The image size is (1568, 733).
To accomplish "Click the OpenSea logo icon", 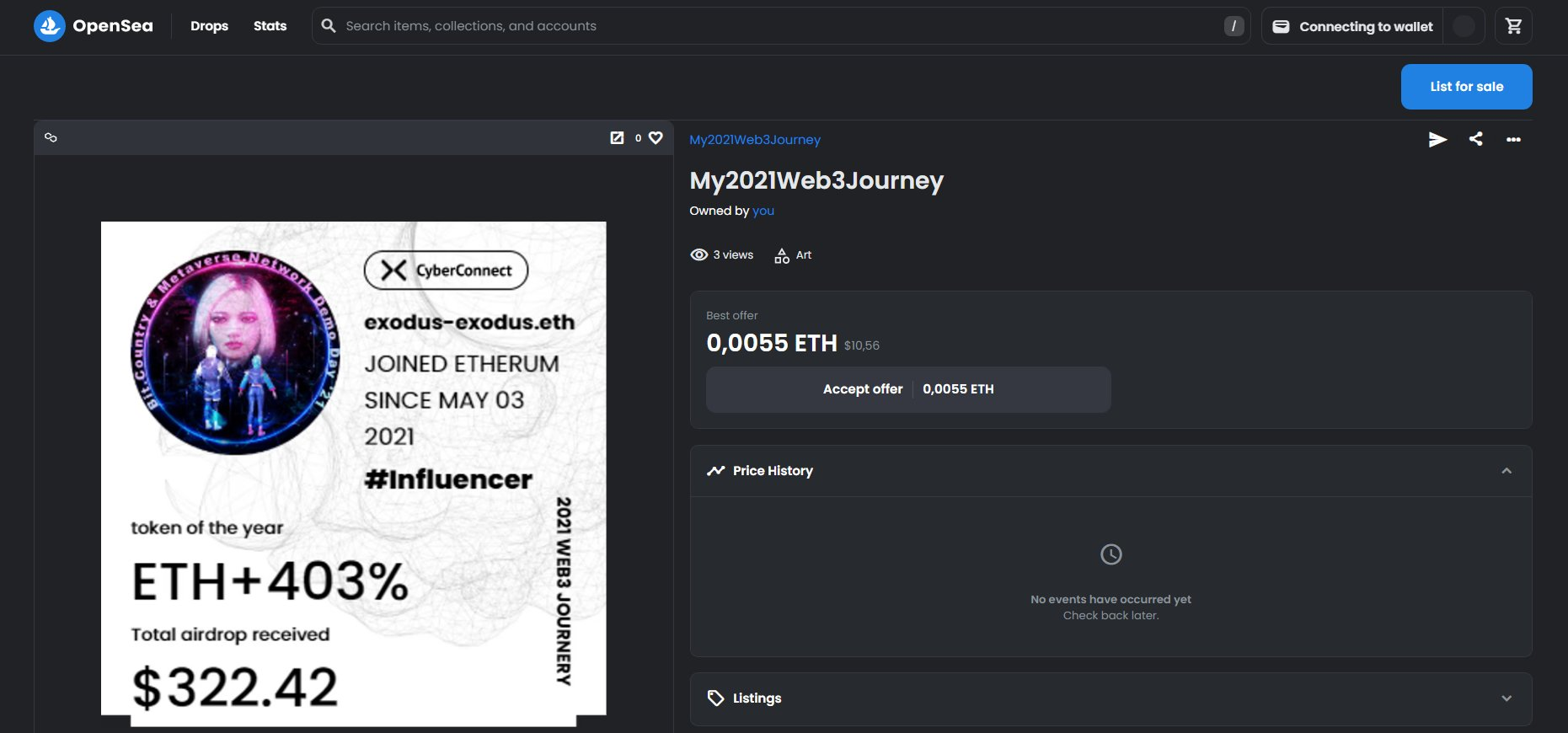I will (50, 26).
